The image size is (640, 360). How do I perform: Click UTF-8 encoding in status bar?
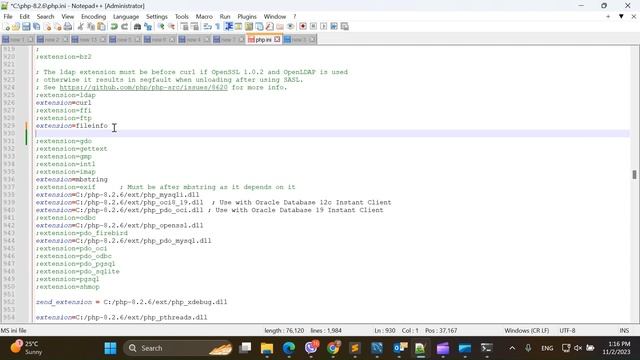tap(567, 331)
